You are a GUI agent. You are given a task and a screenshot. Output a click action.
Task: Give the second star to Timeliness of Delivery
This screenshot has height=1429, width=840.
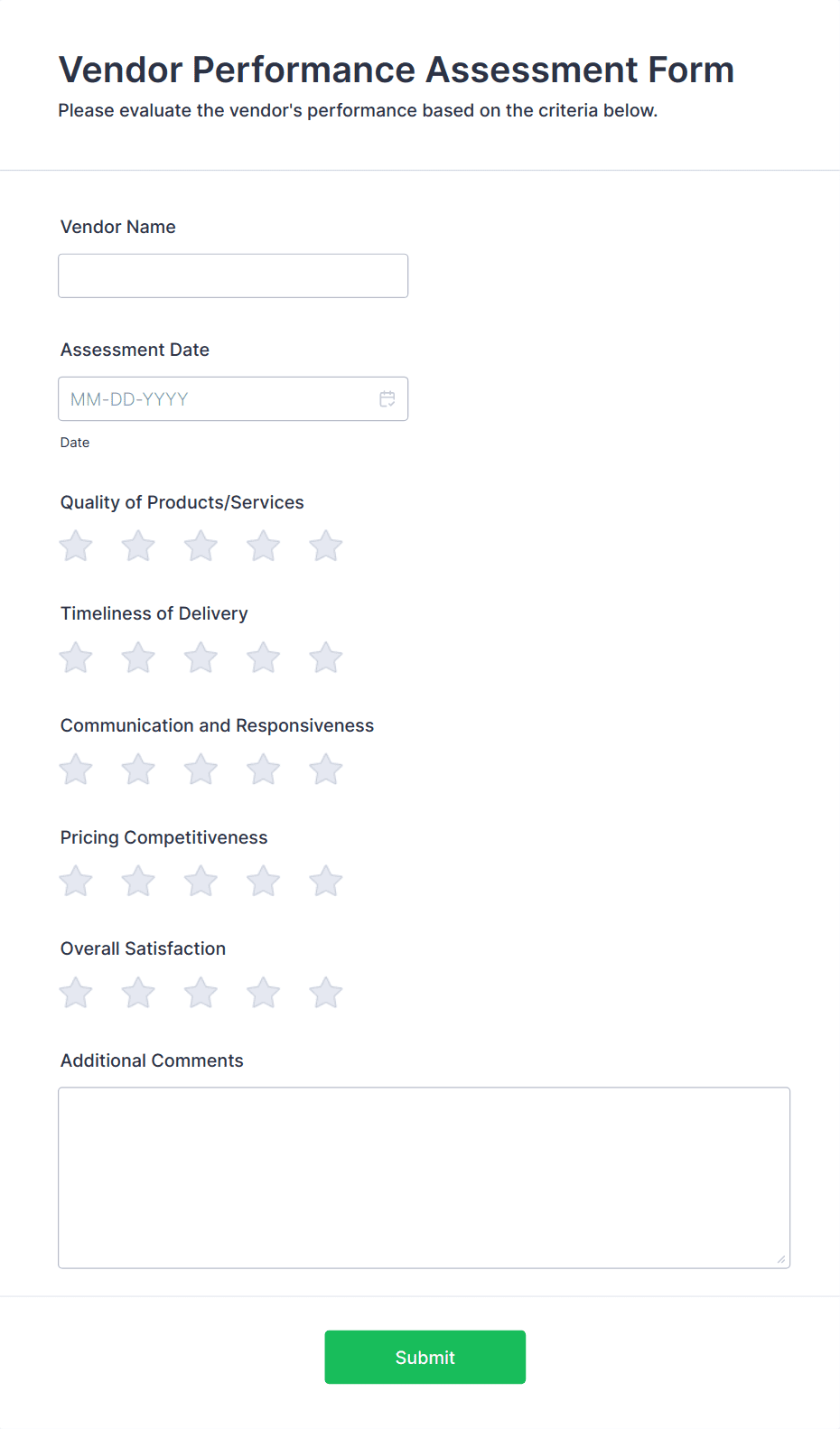[137, 658]
